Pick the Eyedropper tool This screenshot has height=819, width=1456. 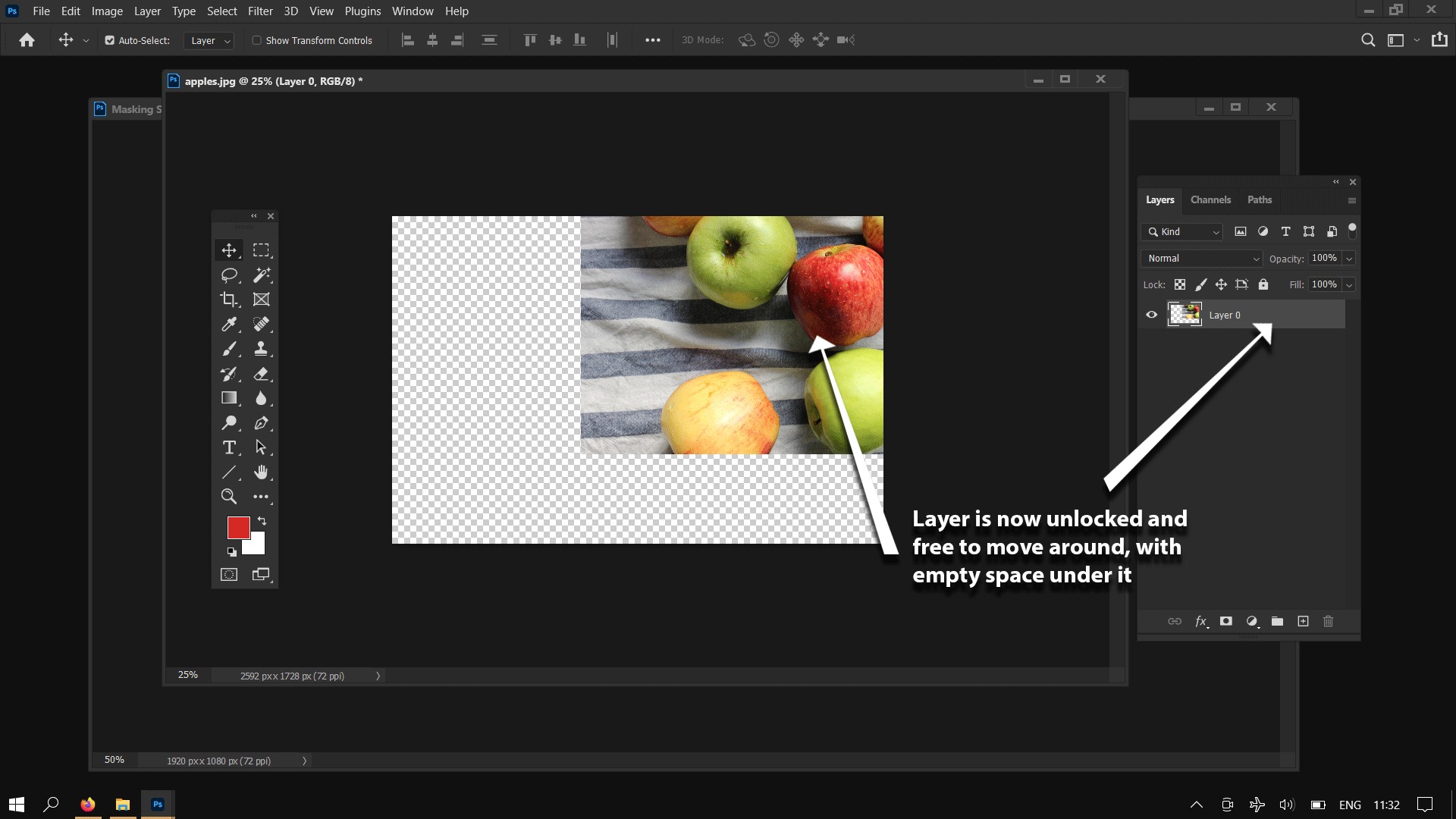point(229,325)
